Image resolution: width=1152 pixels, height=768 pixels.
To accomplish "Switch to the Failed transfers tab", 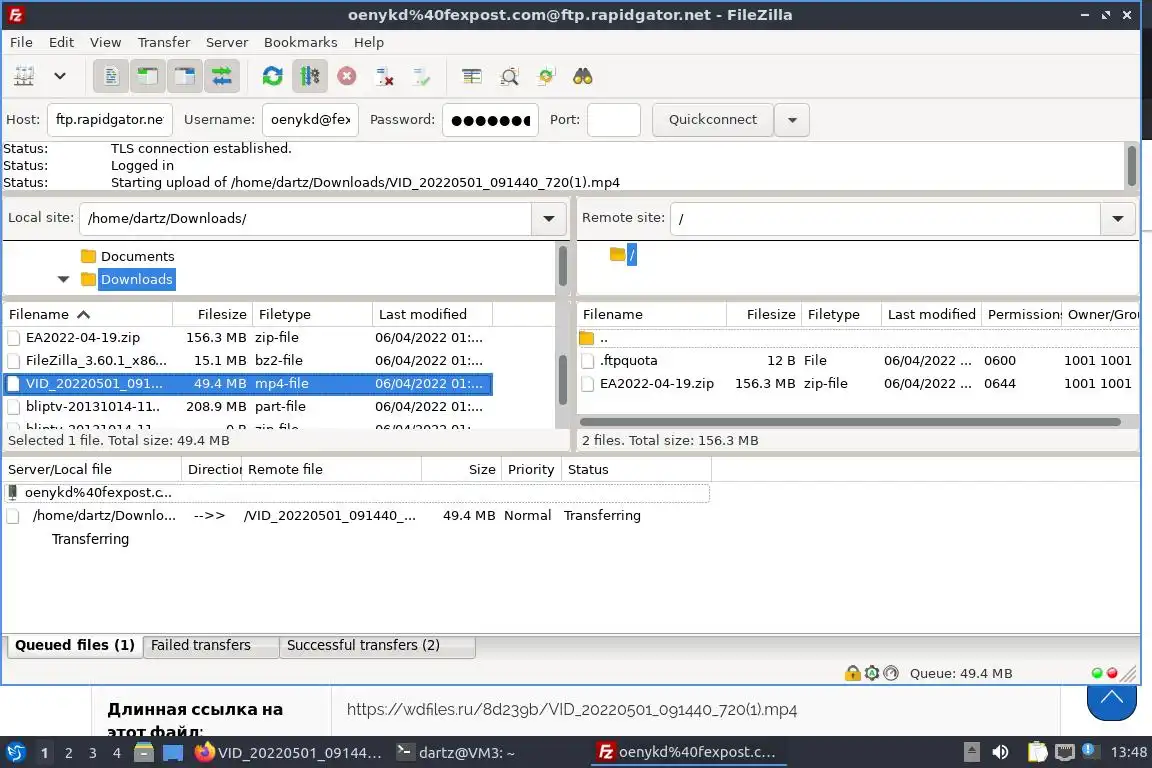I will 211,645.
